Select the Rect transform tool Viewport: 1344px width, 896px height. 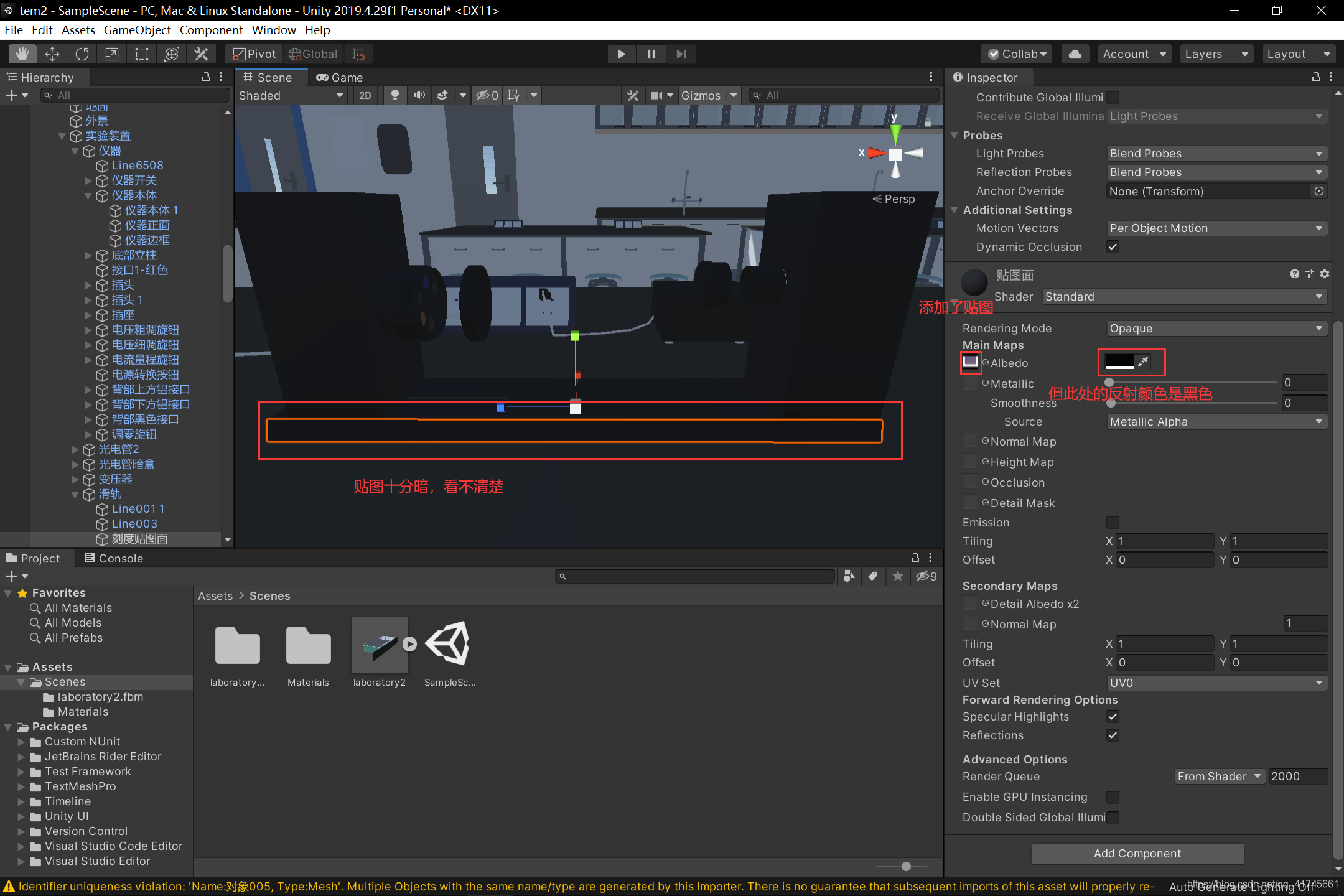(142, 54)
